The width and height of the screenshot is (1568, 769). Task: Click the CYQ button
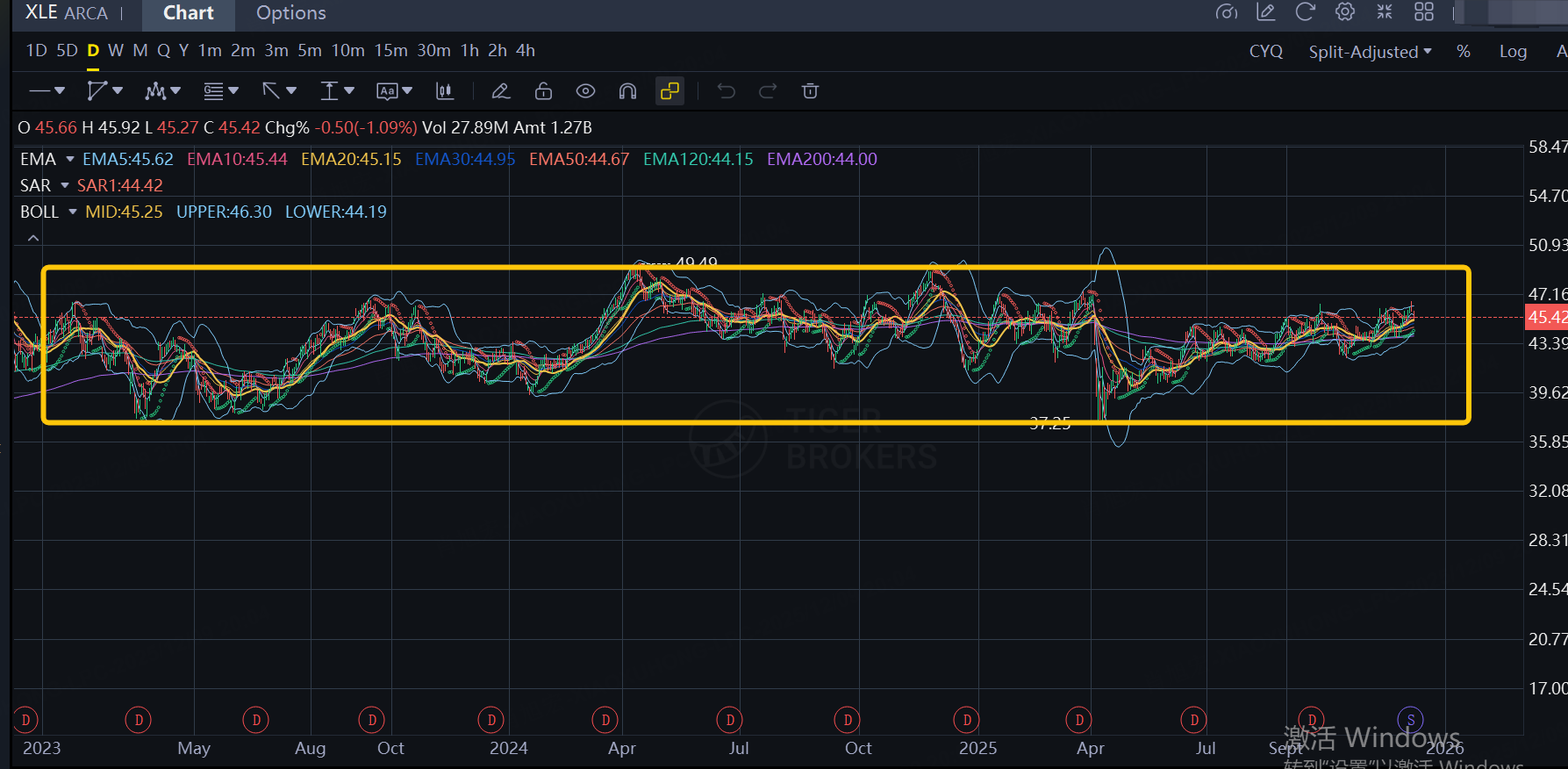[x=1265, y=52]
